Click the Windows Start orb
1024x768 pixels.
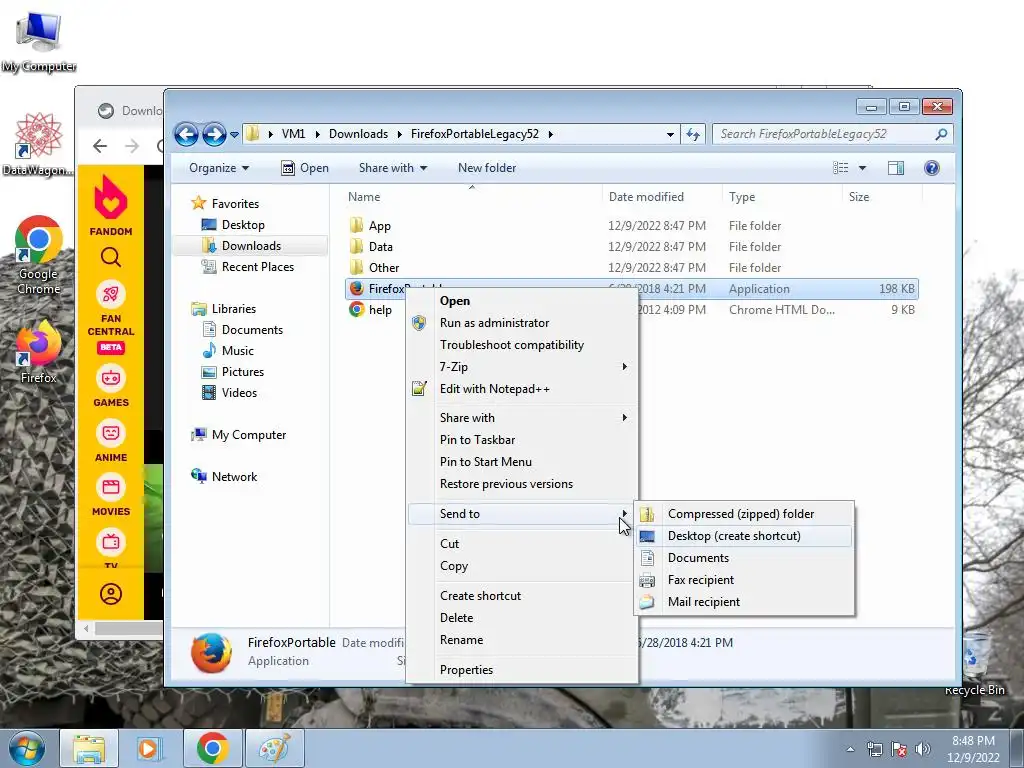pos(27,748)
